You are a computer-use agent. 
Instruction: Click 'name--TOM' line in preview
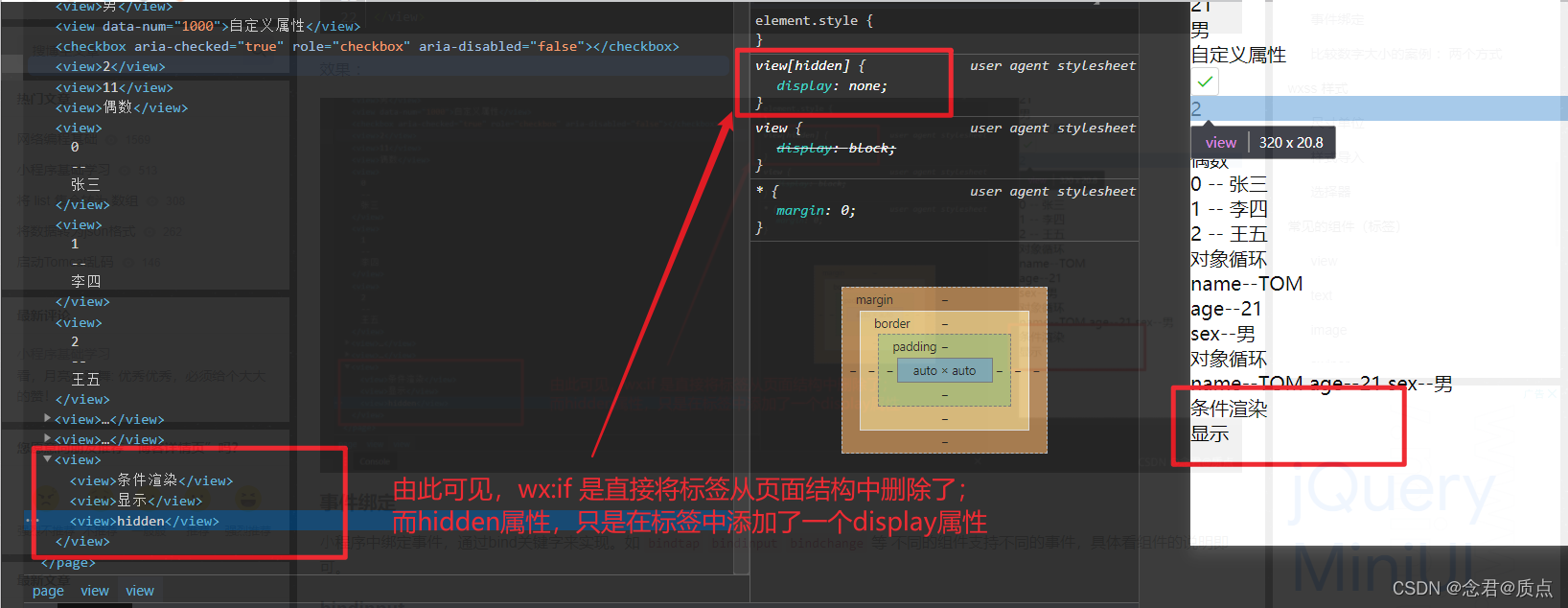click(1246, 284)
